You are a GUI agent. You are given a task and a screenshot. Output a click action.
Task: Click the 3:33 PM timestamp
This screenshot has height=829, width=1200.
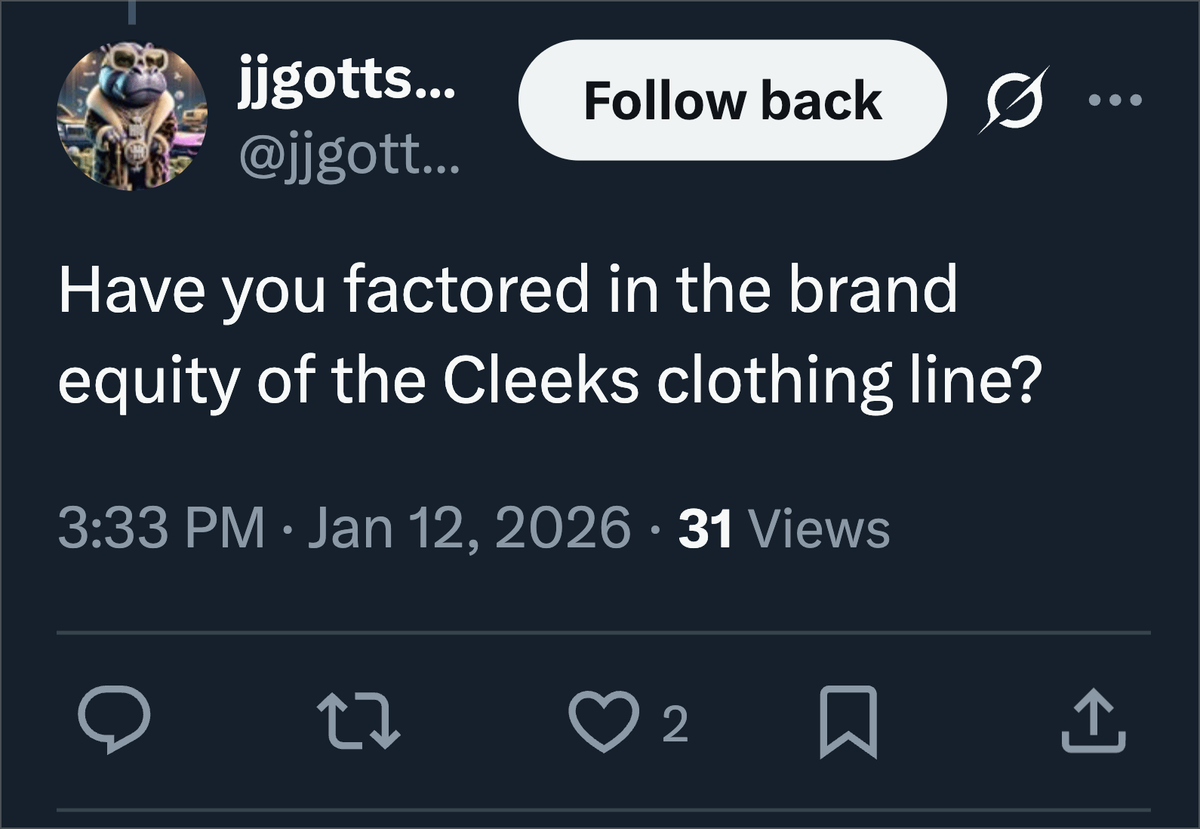[161, 529]
